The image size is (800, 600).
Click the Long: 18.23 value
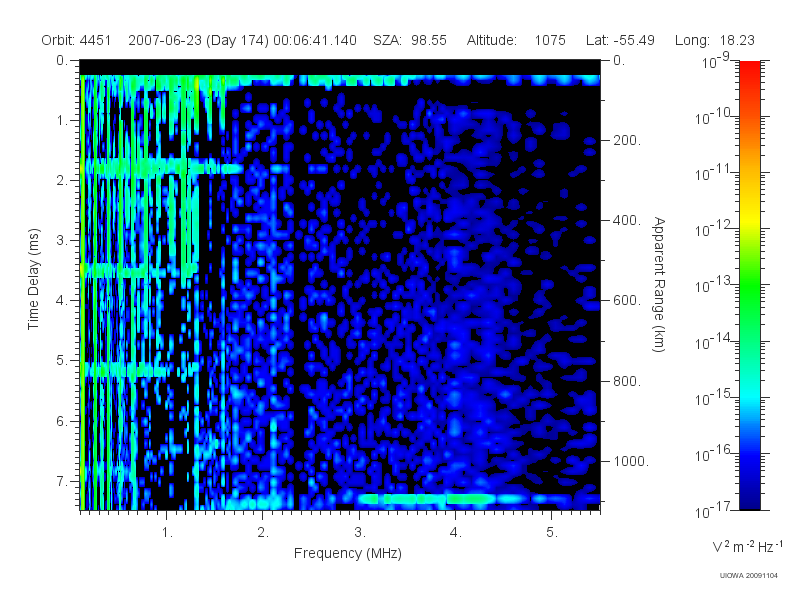click(714, 40)
